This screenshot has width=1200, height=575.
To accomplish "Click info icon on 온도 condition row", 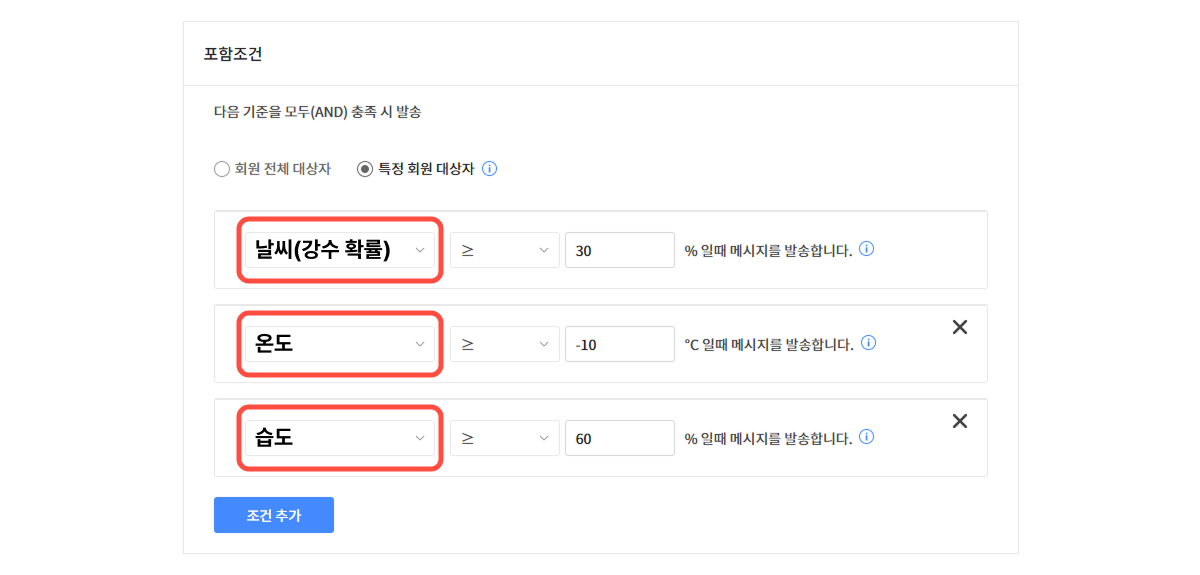I will pyautogui.click(x=869, y=343).
